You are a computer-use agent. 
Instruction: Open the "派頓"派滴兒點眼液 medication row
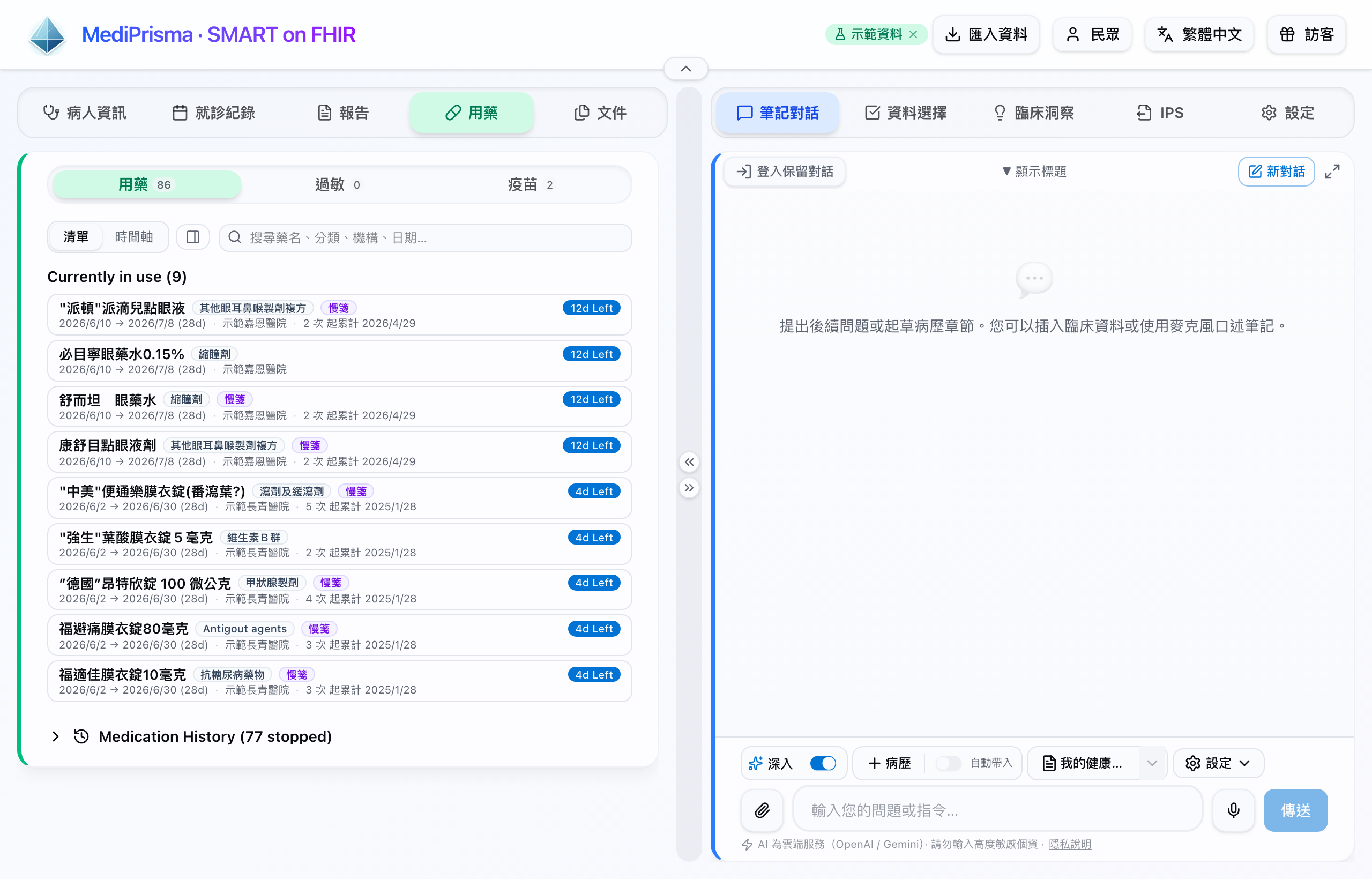coord(340,315)
